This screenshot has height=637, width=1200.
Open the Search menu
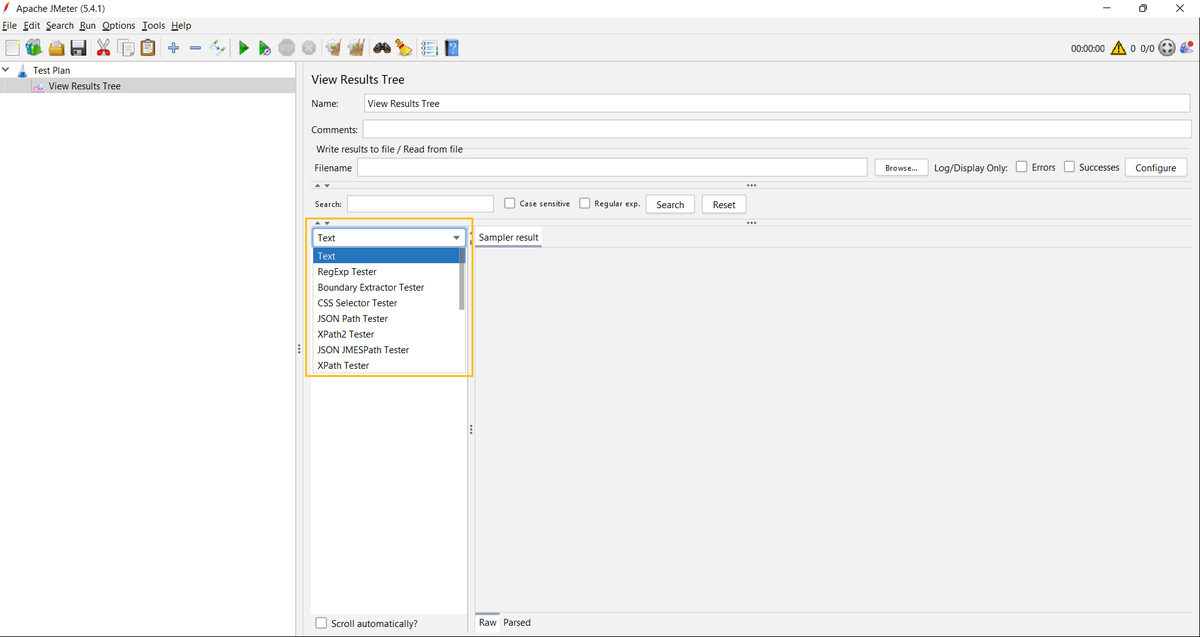pos(60,25)
